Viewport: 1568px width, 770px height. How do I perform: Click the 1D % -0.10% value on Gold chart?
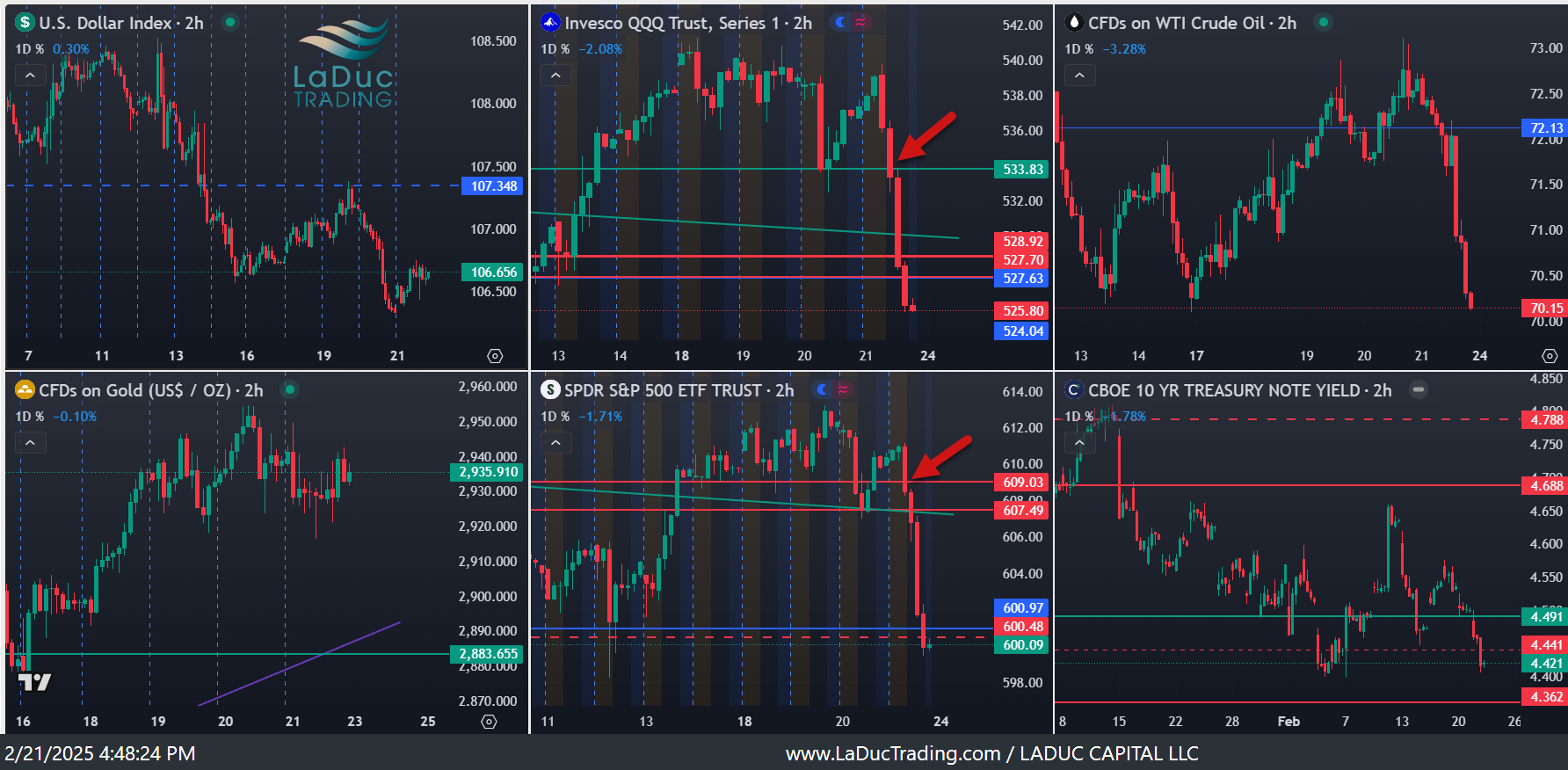(x=75, y=417)
